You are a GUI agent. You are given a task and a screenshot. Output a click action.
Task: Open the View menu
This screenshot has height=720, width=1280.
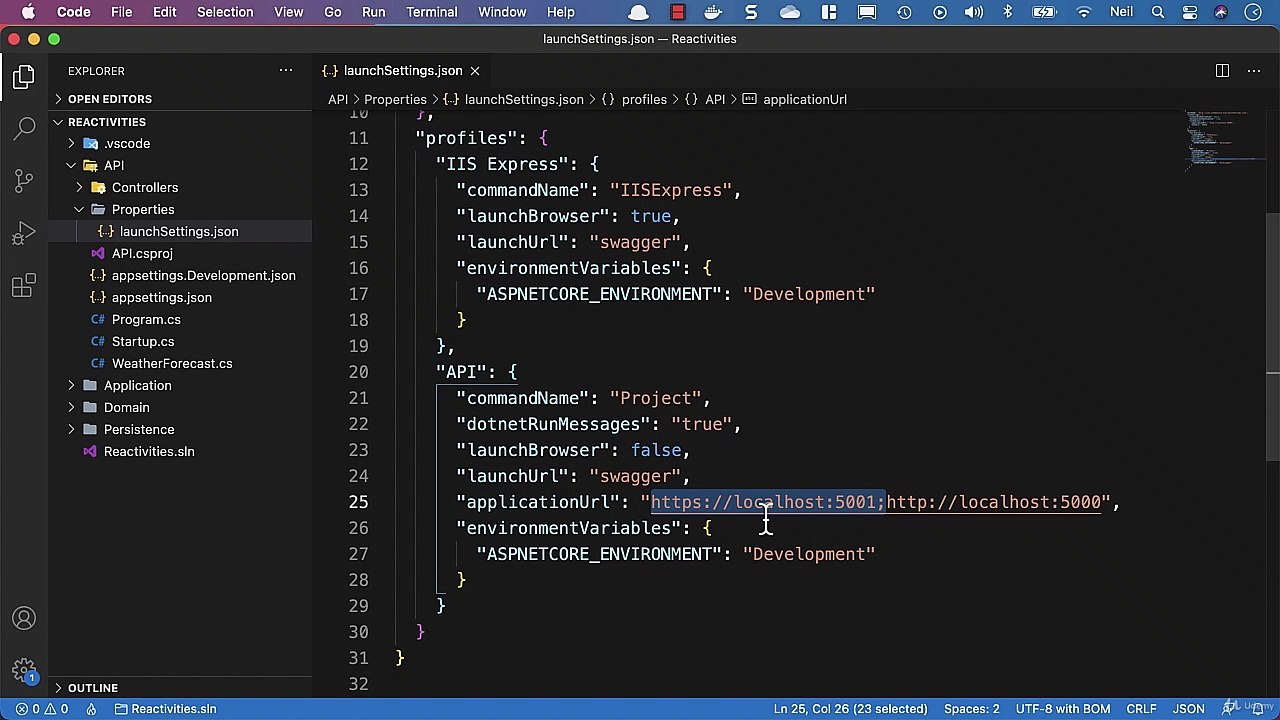click(288, 12)
